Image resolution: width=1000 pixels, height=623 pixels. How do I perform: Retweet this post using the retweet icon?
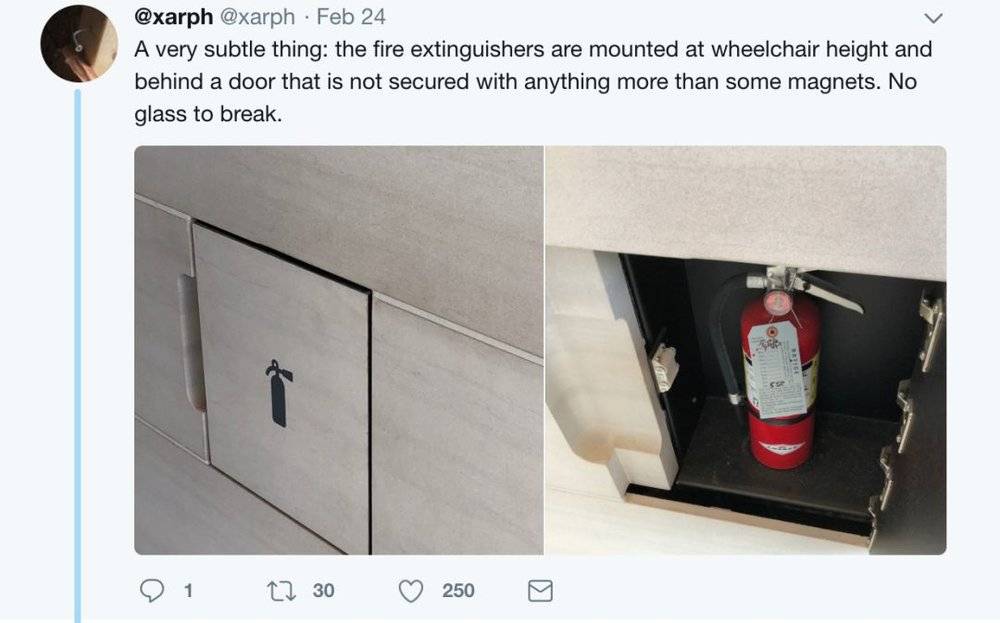281,590
